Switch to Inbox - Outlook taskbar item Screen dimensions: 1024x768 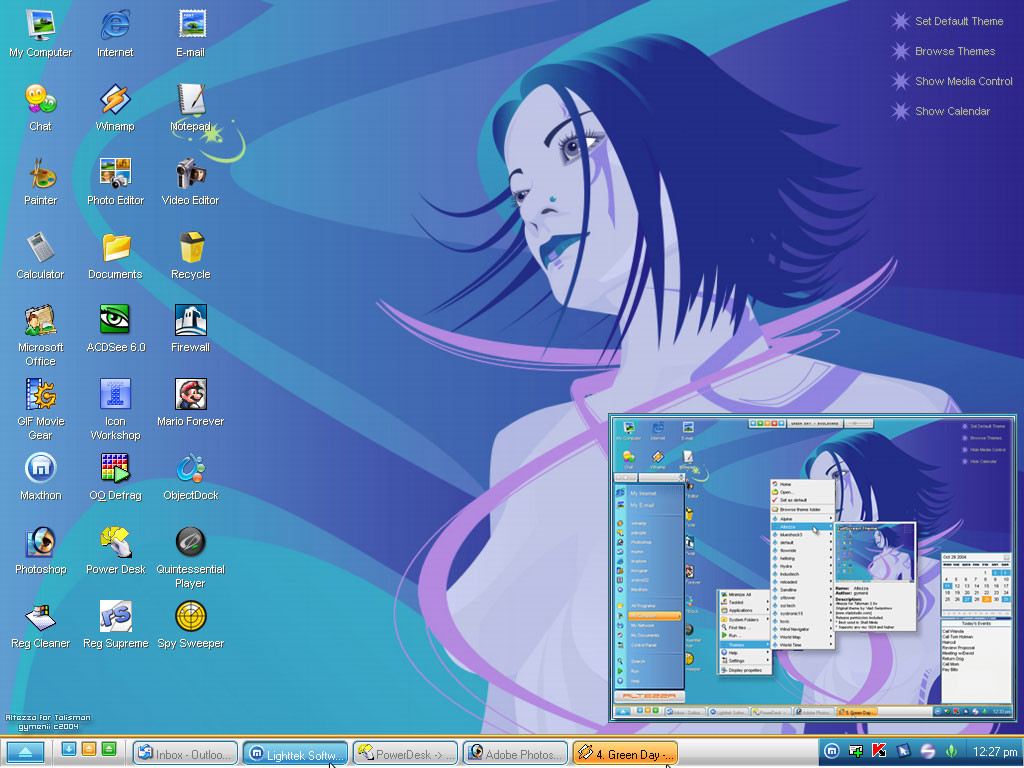point(186,754)
